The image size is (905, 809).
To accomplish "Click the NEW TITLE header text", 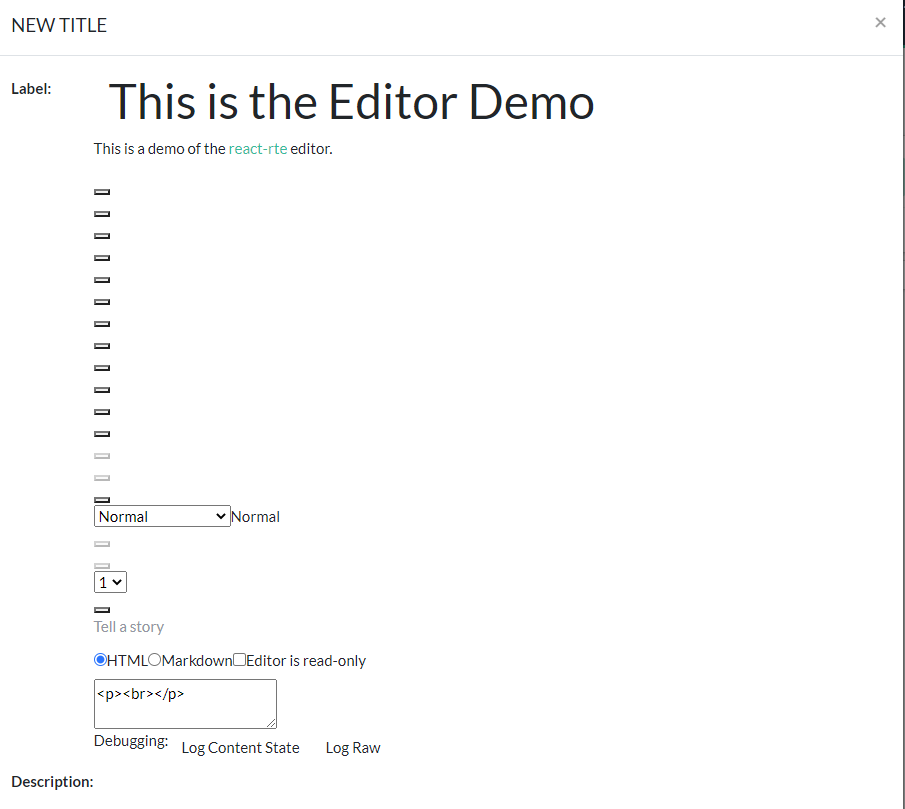I will click(59, 25).
